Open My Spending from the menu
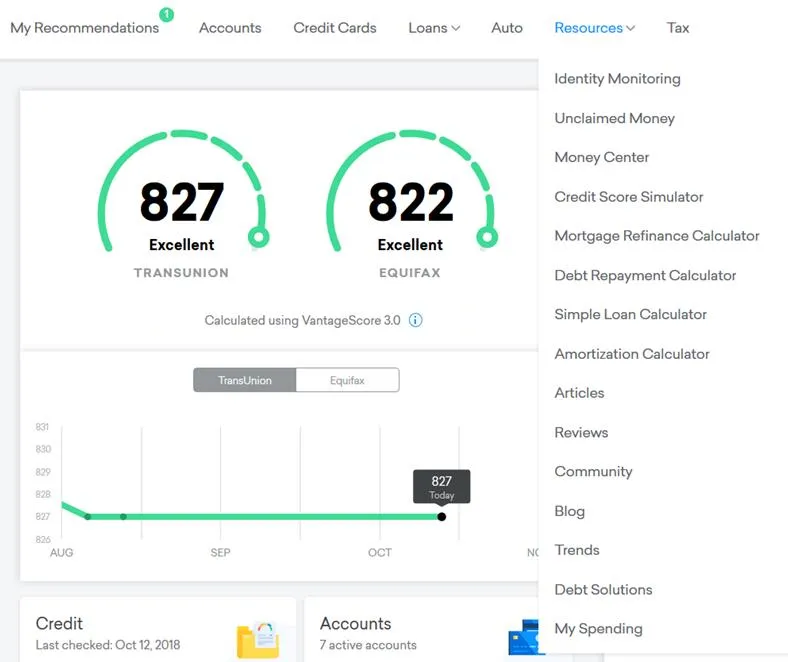 (598, 629)
